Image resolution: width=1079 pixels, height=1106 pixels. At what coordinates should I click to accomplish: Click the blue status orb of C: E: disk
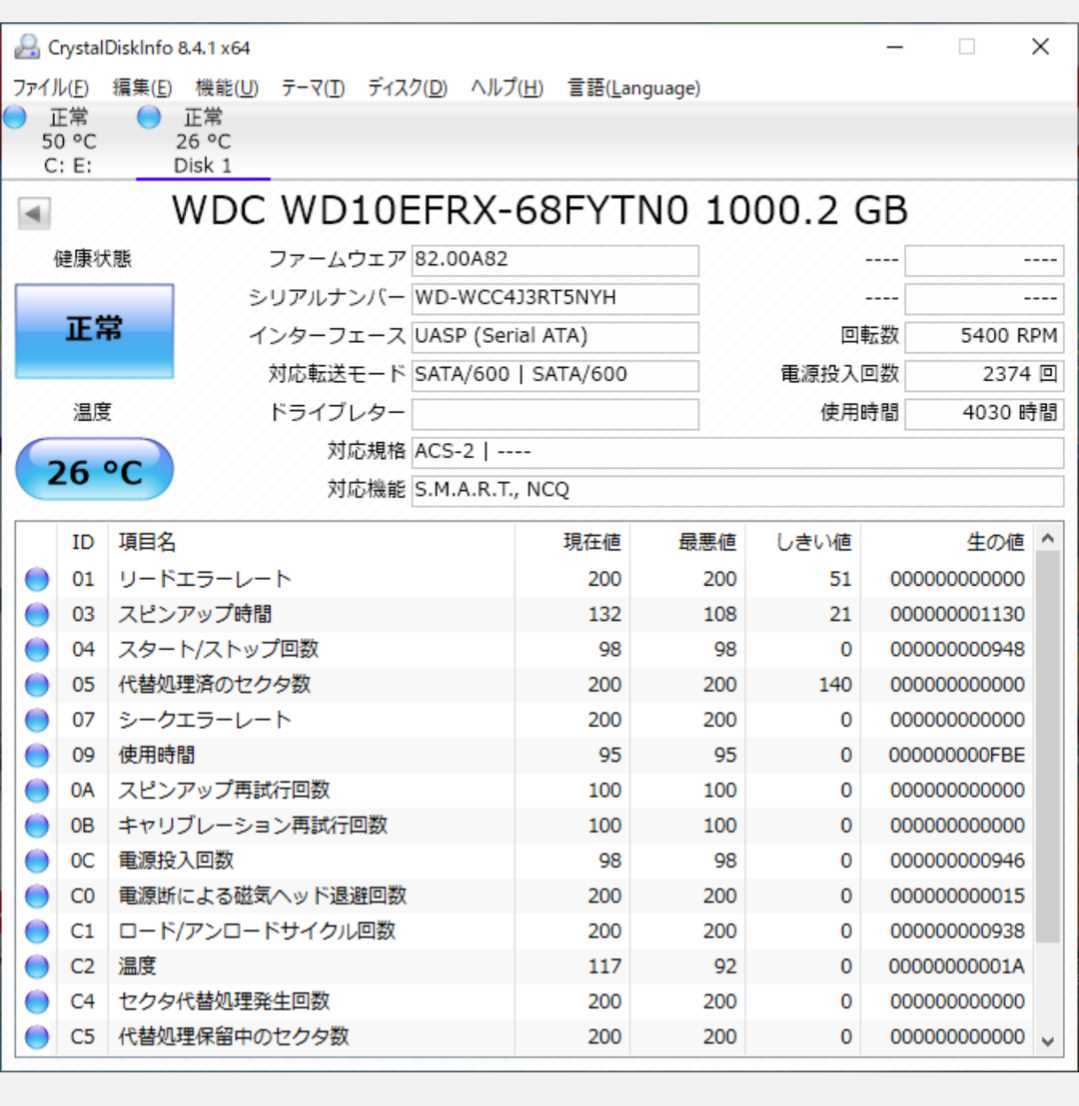pyautogui.click(x=16, y=117)
